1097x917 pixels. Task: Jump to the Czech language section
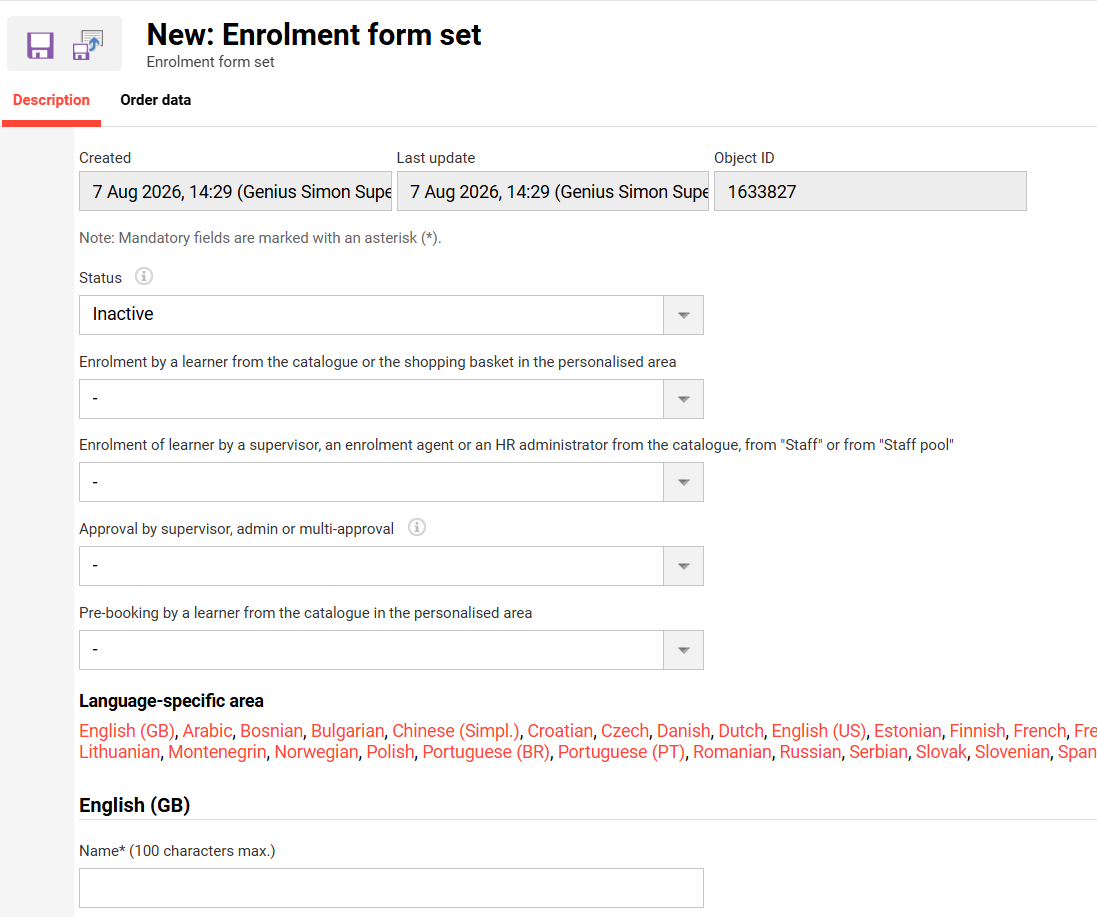tap(625, 731)
